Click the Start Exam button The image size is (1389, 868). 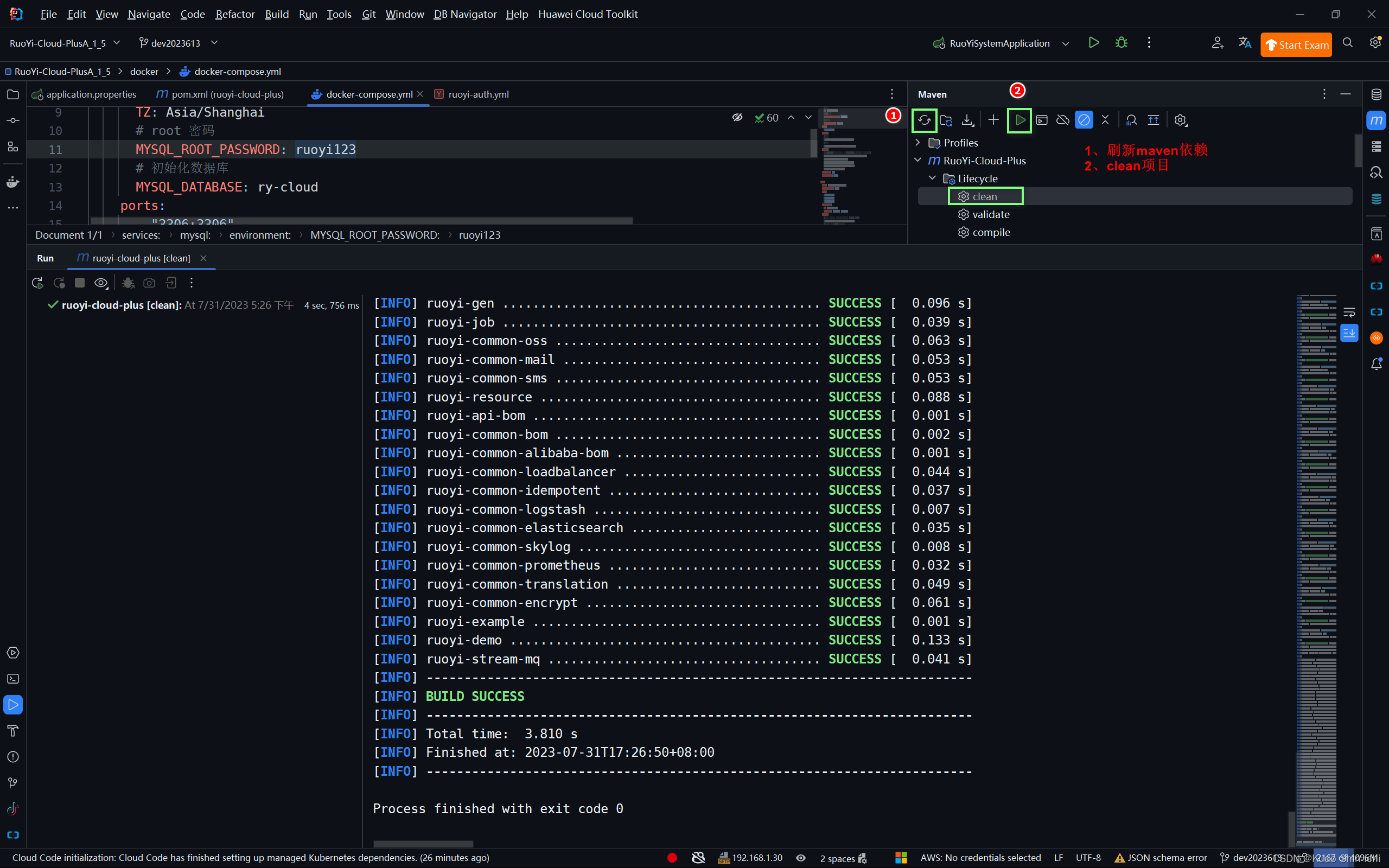click(1296, 45)
